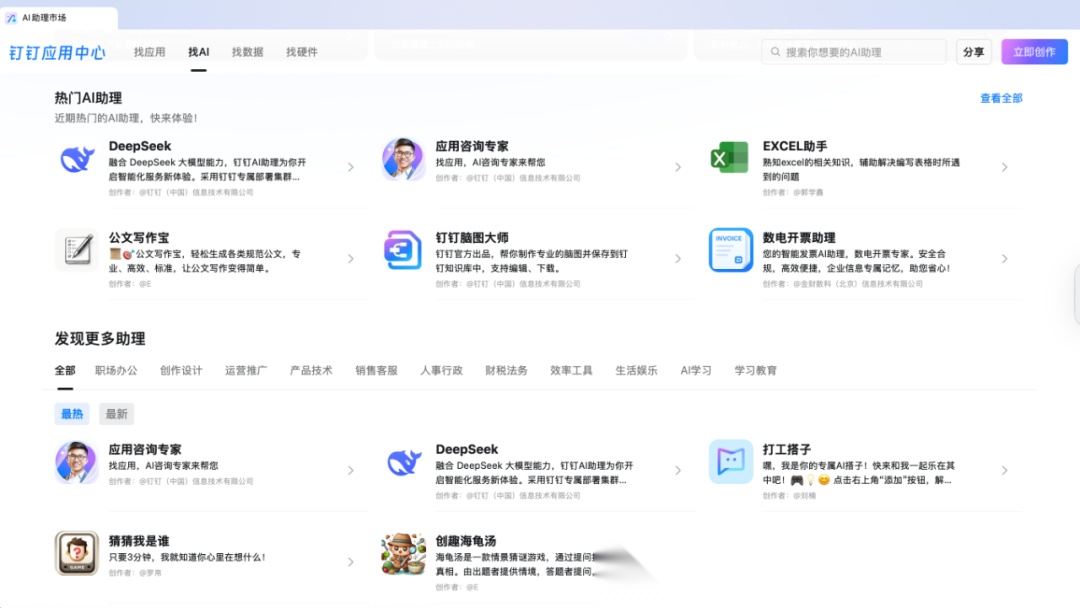Open EXCEL助手 row chevron
The image size is (1080, 608).
[1004, 167]
